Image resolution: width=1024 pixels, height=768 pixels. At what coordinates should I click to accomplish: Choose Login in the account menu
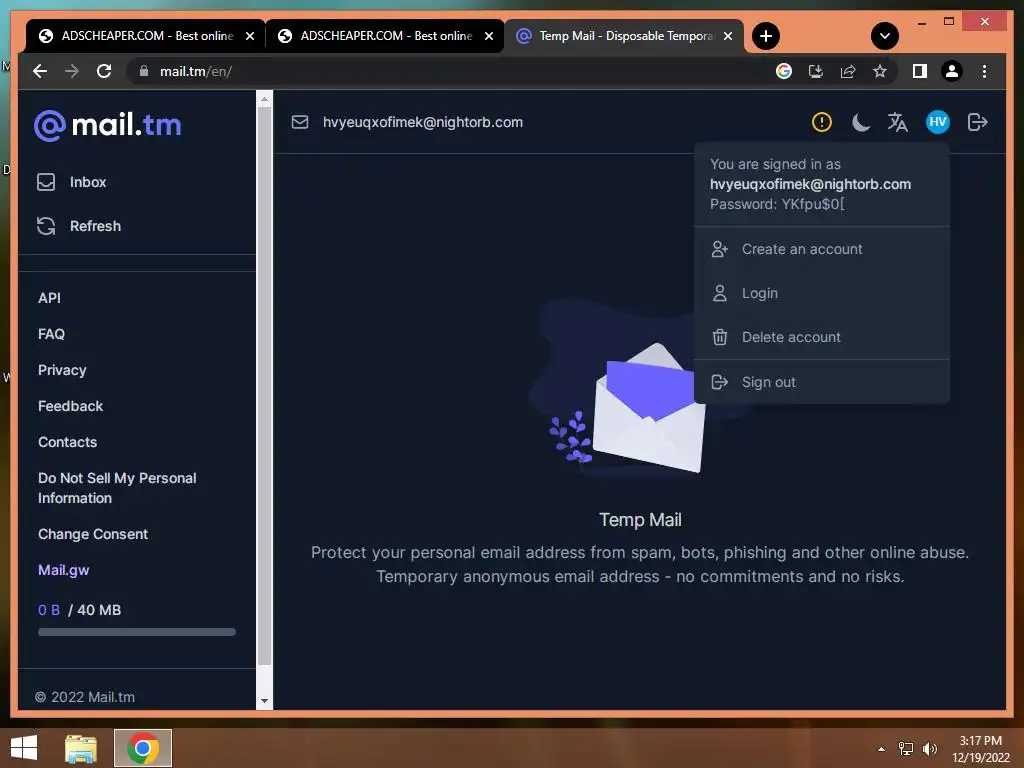click(x=822, y=293)
